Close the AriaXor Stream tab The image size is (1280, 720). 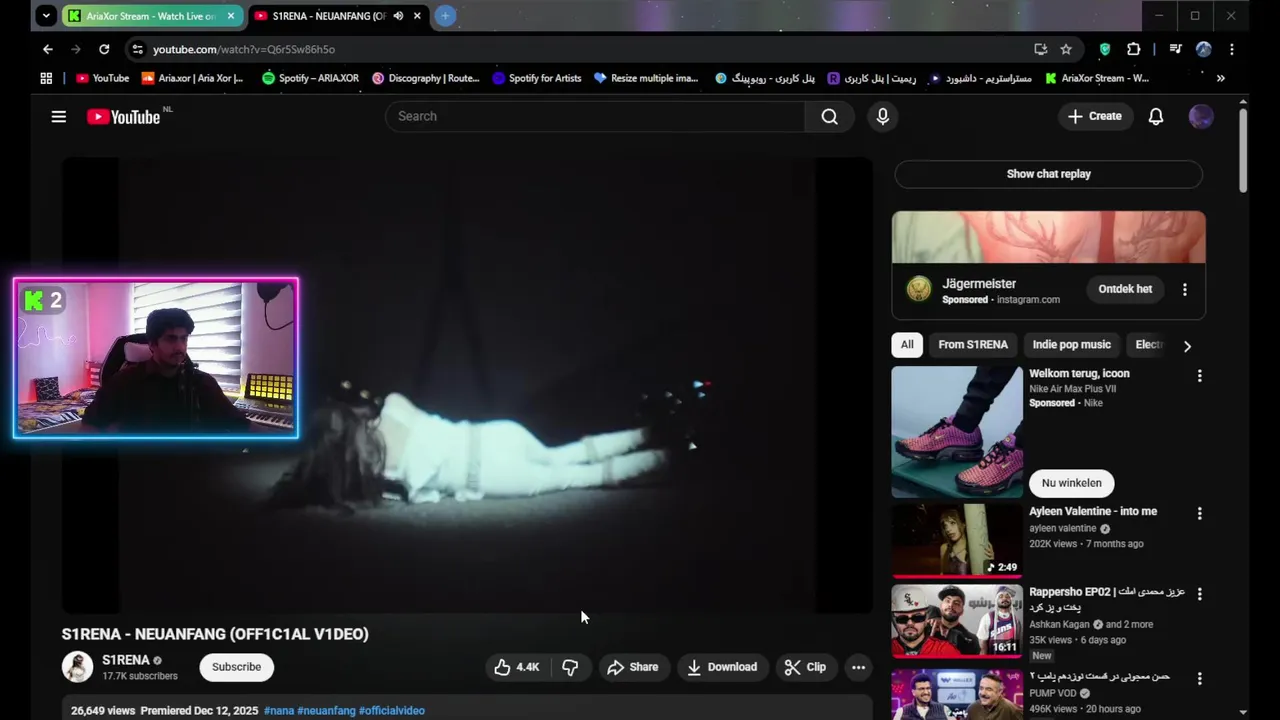pos(231,16)
